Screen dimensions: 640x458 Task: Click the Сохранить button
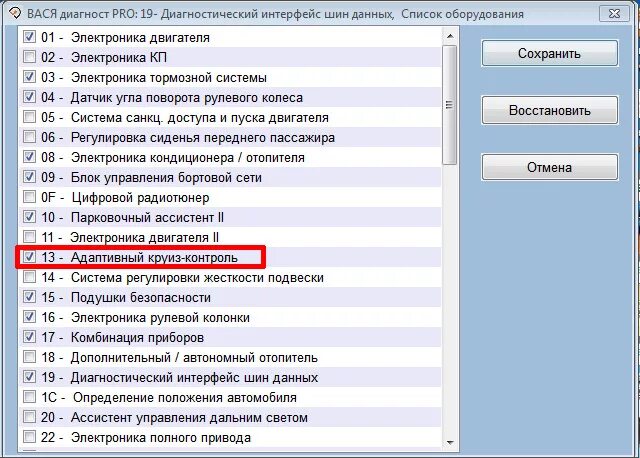click(549, 53)
